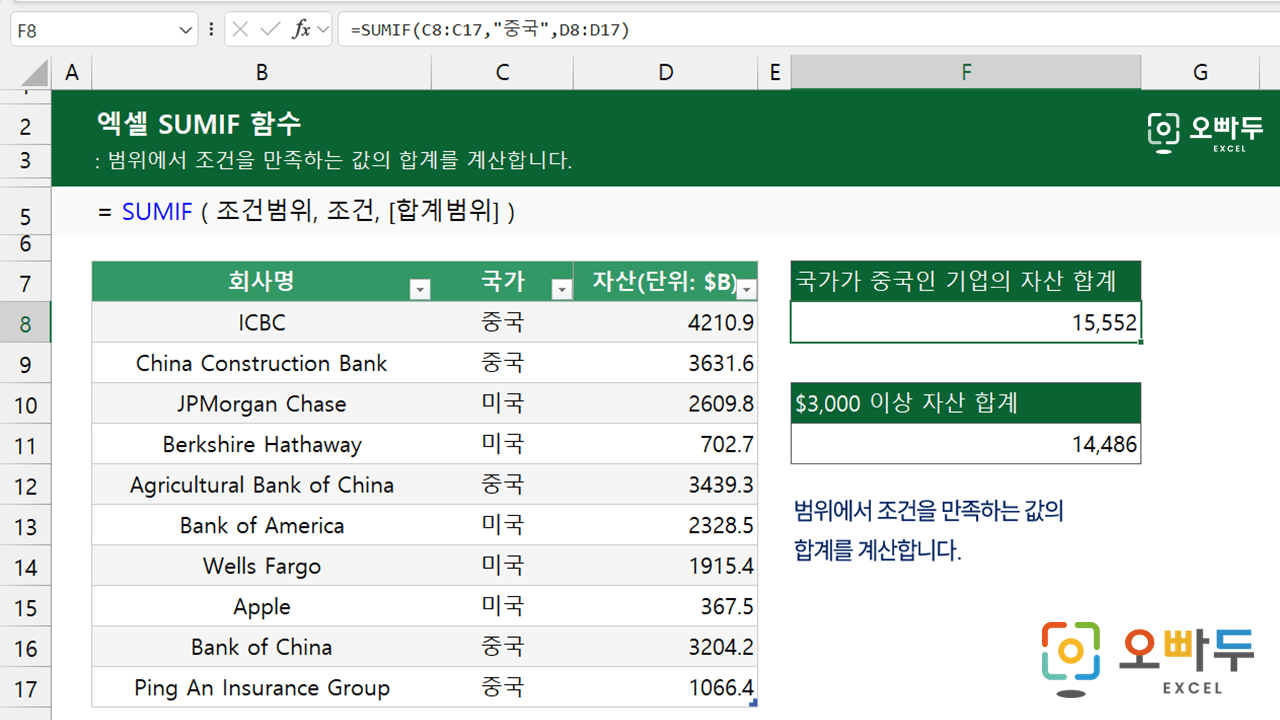1280x720 pixels.
Task: Select row 13 header
Action: pos(25,526)
